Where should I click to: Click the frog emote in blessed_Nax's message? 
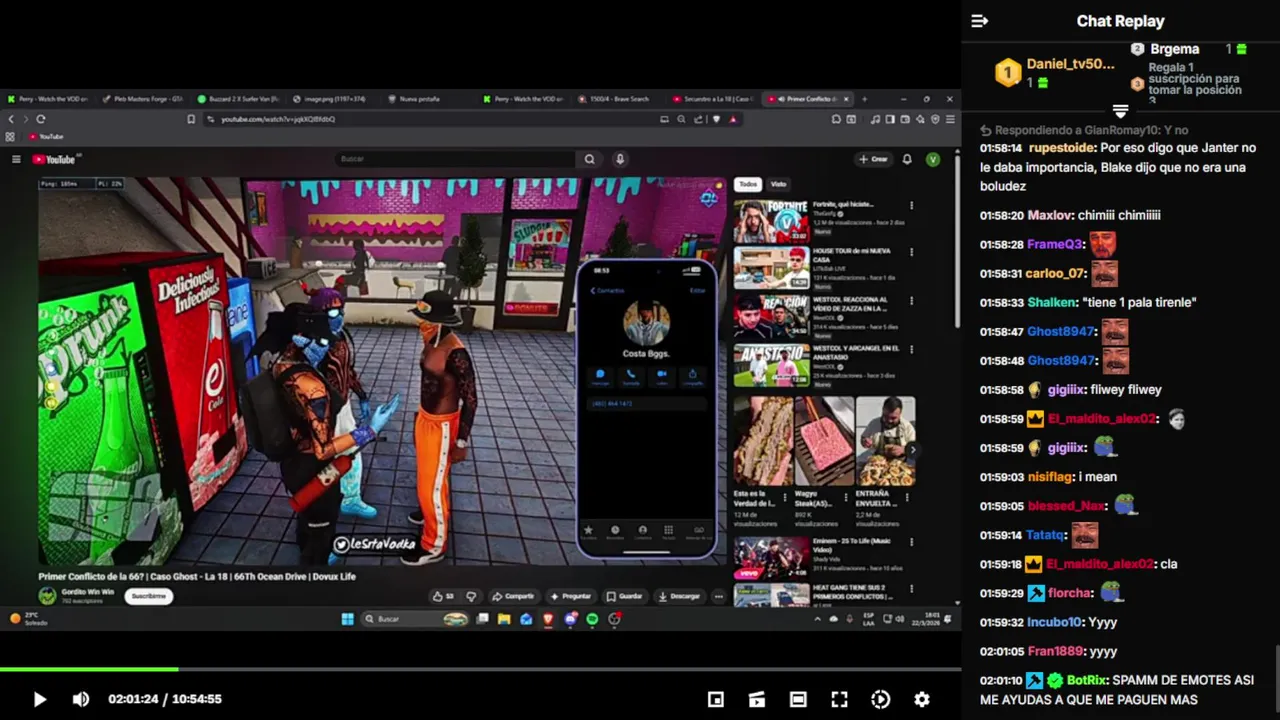click(1126, 505)
